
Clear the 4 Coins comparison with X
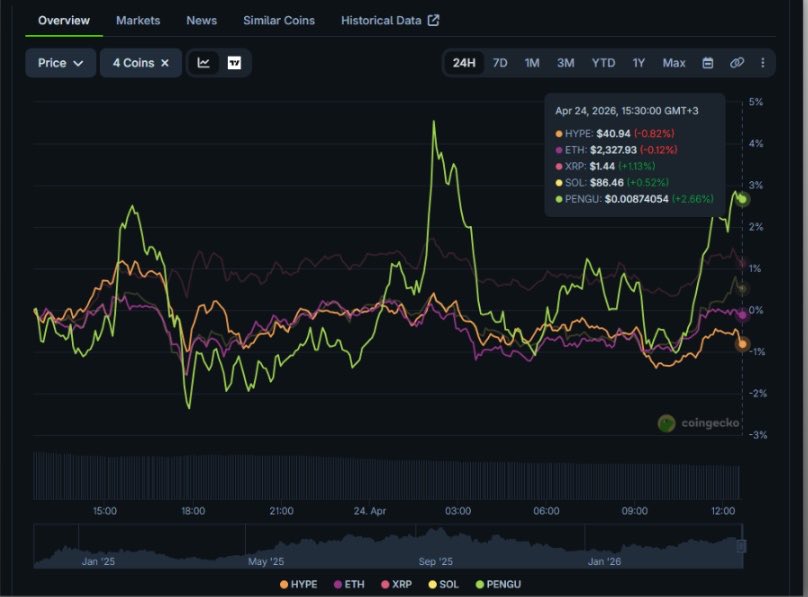coord(165,63)
